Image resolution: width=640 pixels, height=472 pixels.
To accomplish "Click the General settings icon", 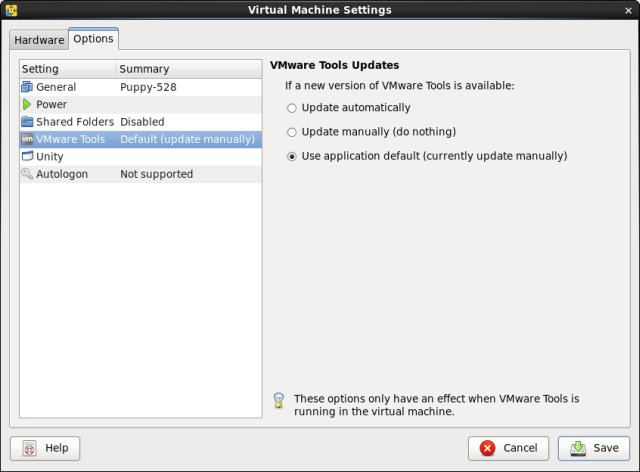I will coord(27,87).
